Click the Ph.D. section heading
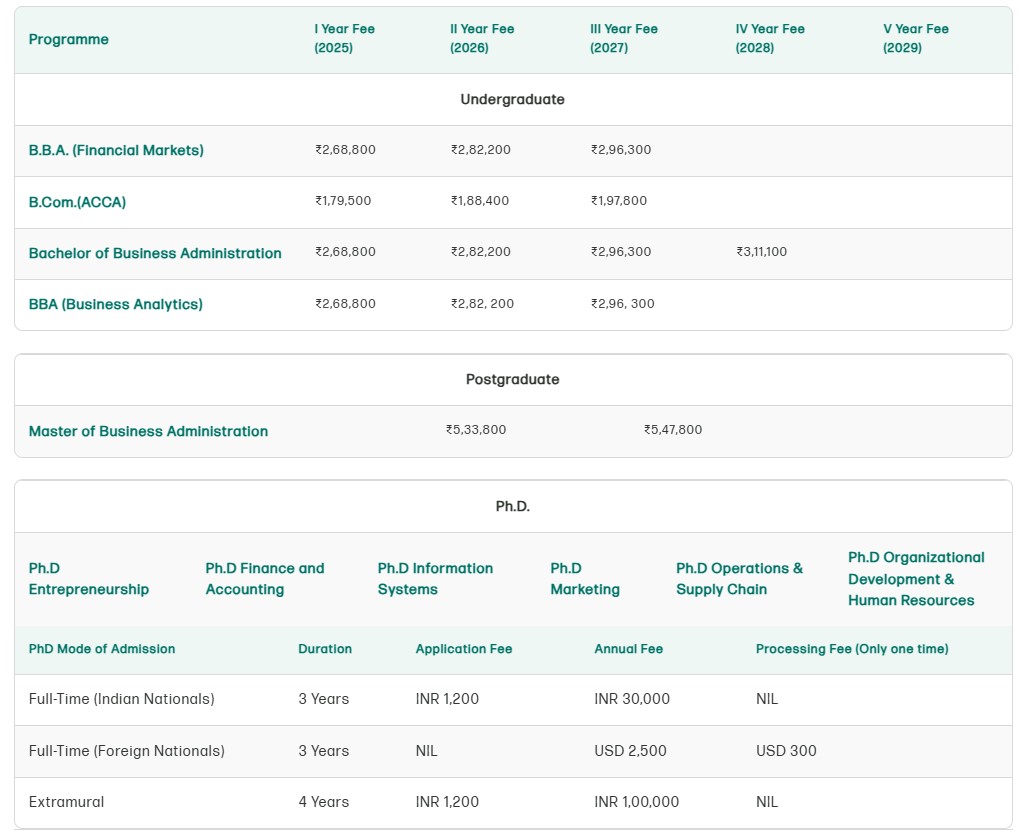The height and width of the screenshot is (835, 1020). [x=512, y=507]
